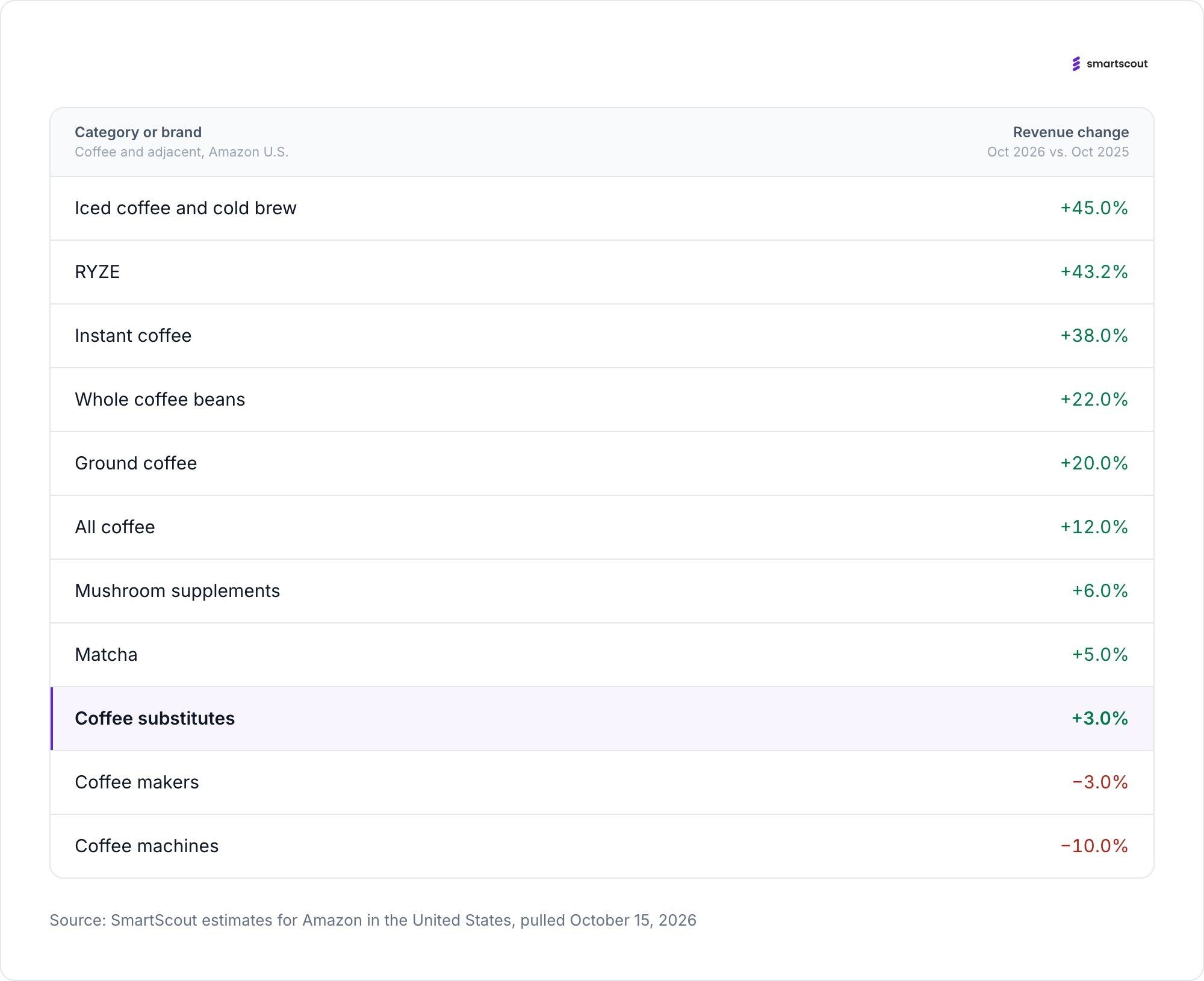
Task: Click the +12.0% revenue value
Action: point(1094,527)
